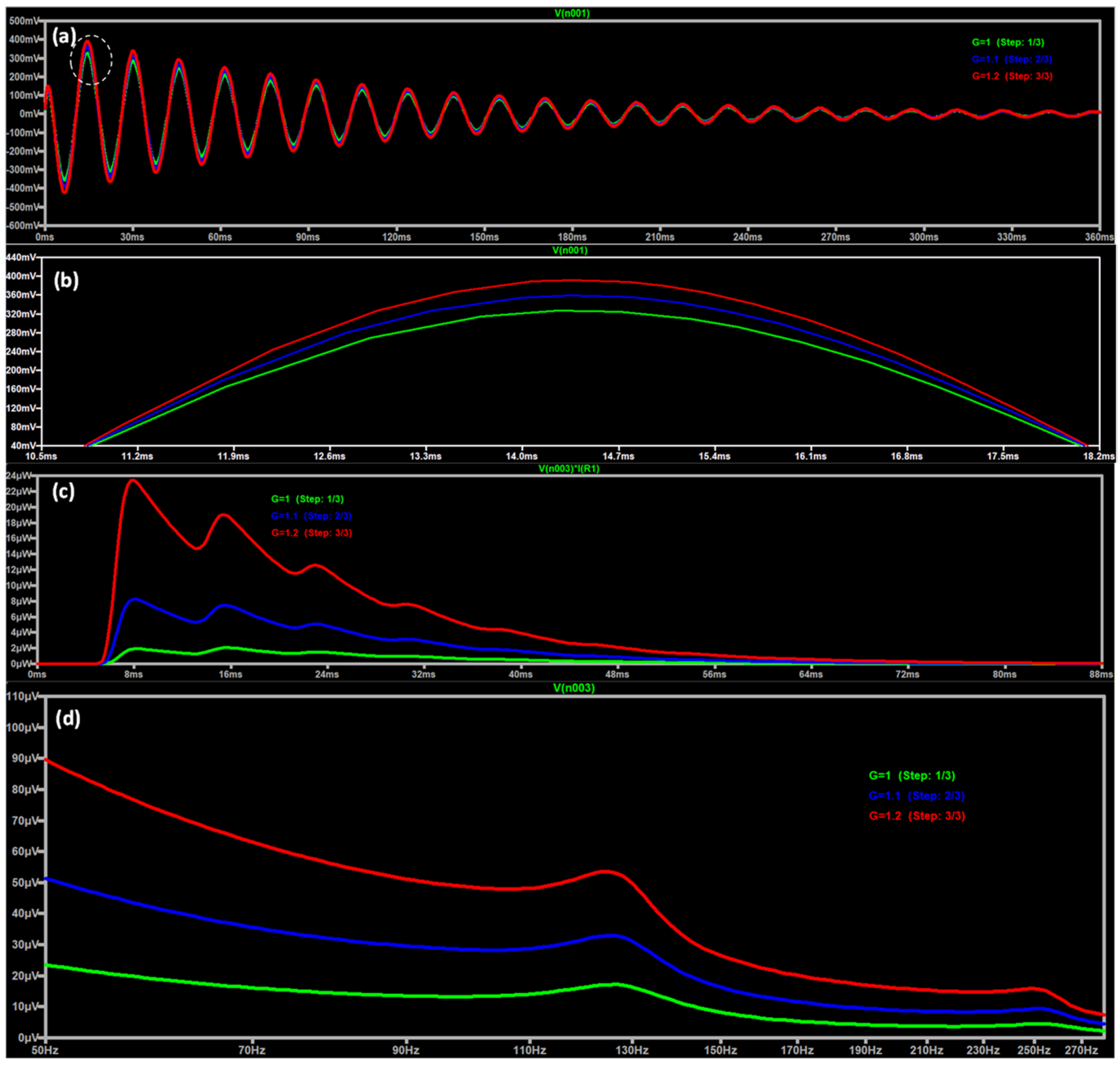Screen dimensions: 1120x1067
Task: Click the (c) panel label
Action: click(63, 491)
